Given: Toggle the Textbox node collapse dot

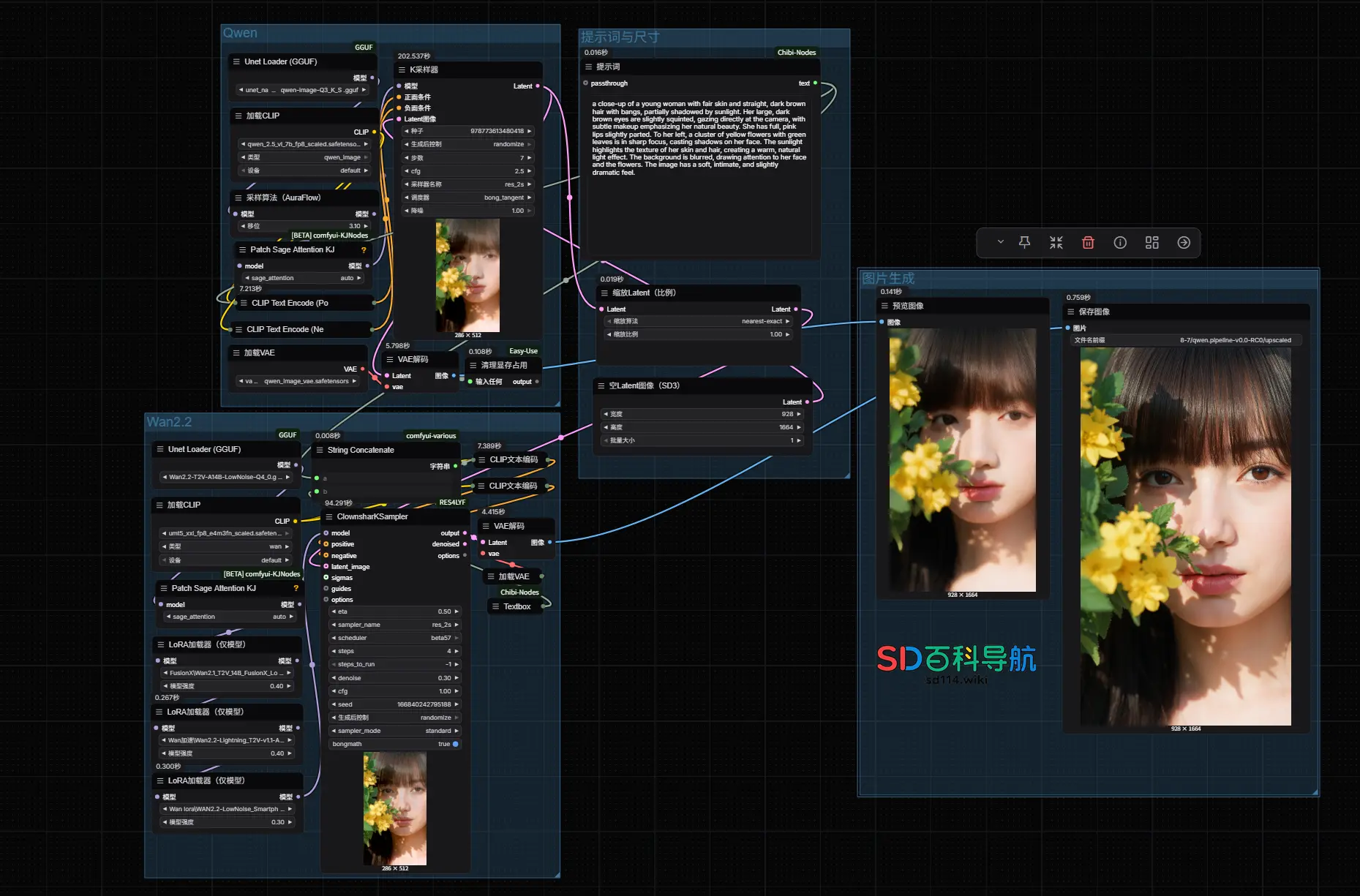Looking at the screenshot, I should [543, 606].
